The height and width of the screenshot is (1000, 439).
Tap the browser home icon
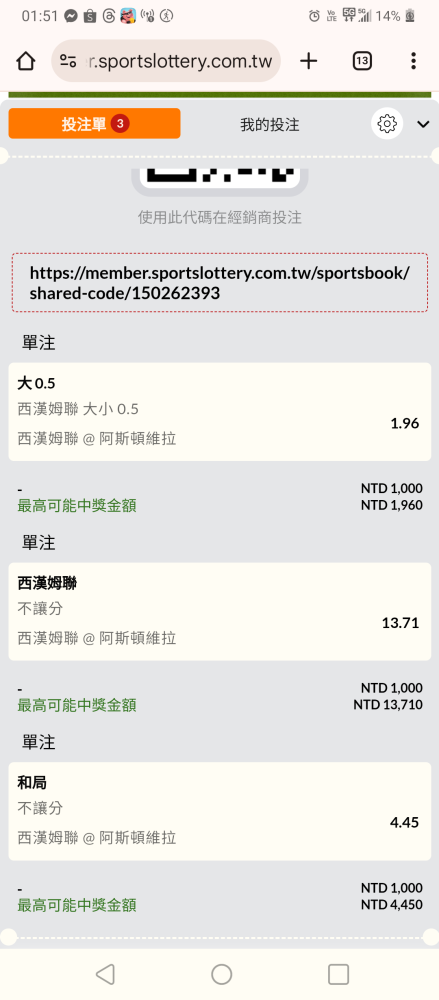[26, 61]
